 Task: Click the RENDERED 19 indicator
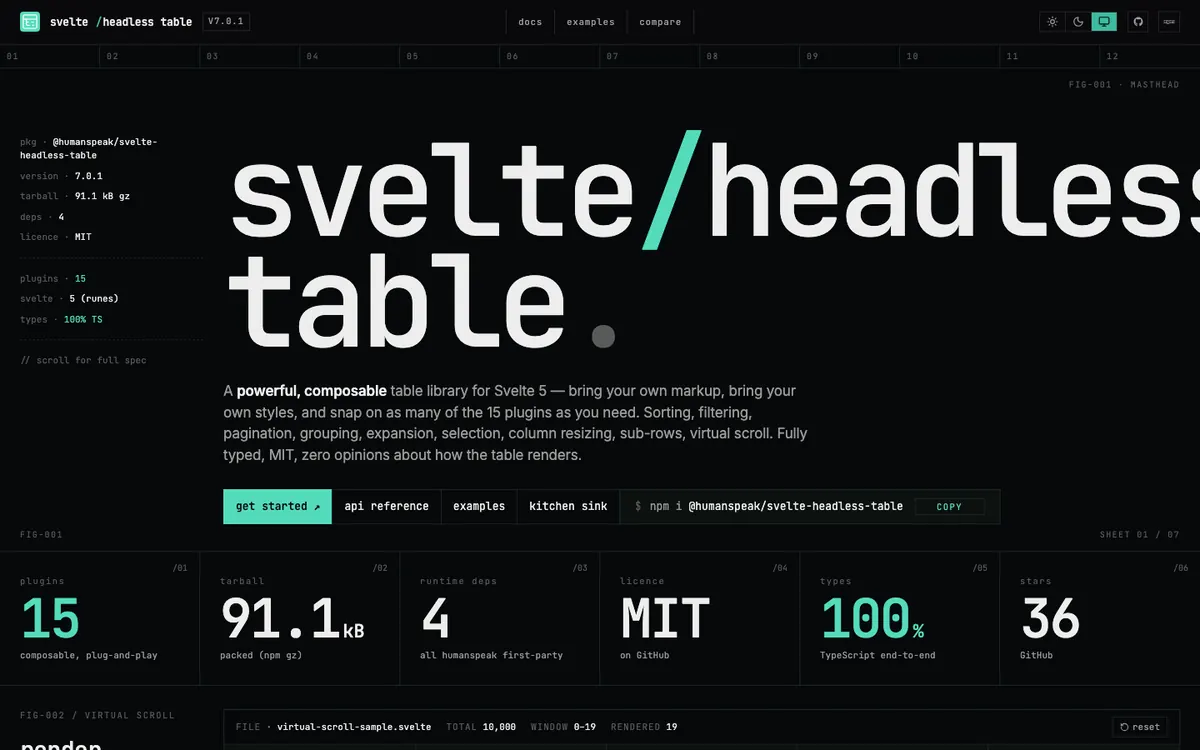click(644, 727)
